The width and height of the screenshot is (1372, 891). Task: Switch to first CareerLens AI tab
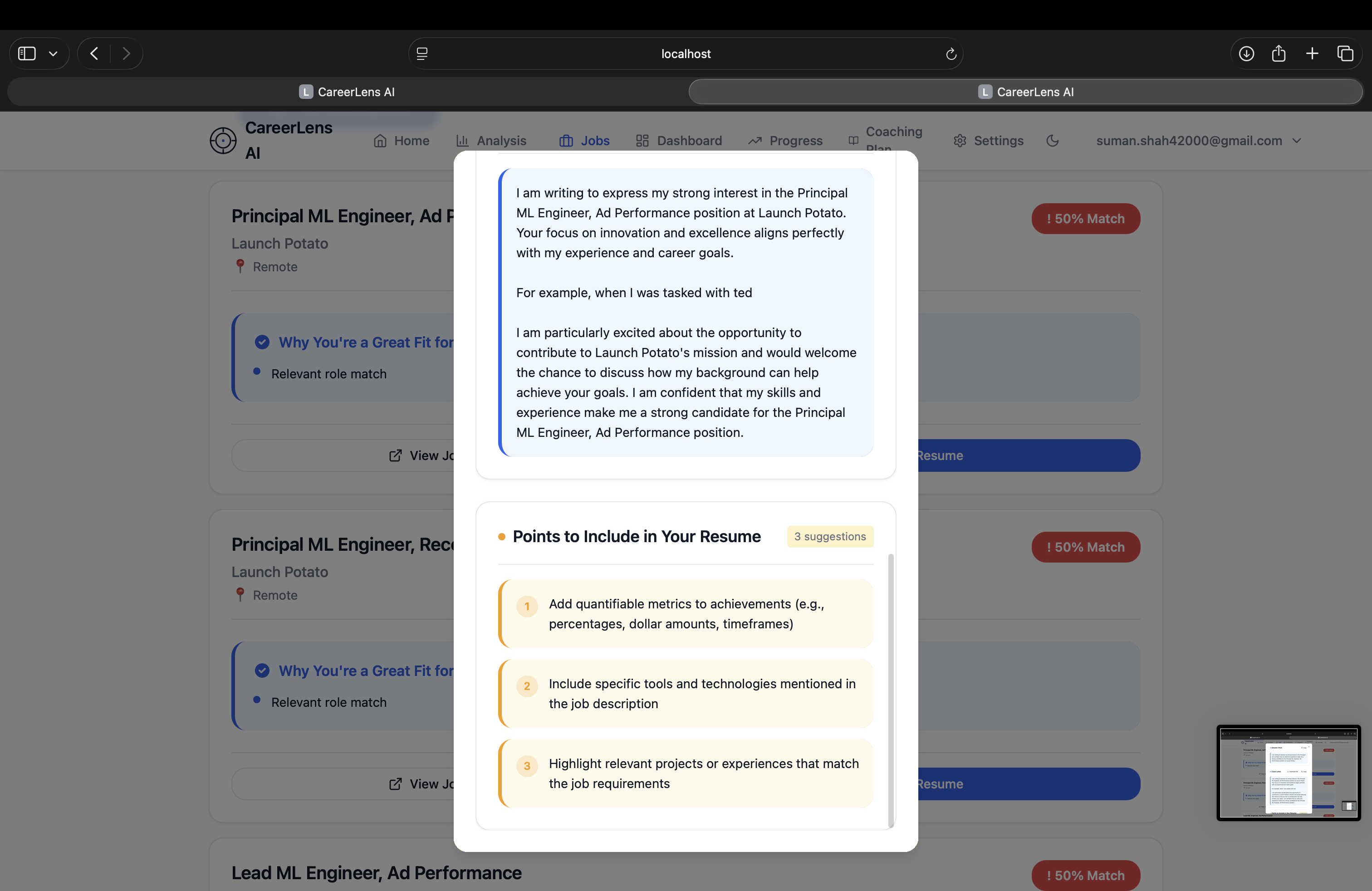[x=347, y=92]
